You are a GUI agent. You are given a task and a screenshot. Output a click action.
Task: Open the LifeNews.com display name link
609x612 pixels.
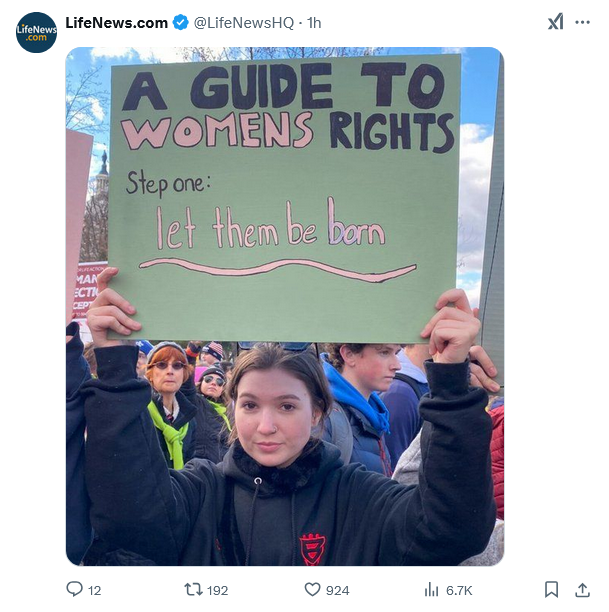pyautogui.click(x=116, y=23)
